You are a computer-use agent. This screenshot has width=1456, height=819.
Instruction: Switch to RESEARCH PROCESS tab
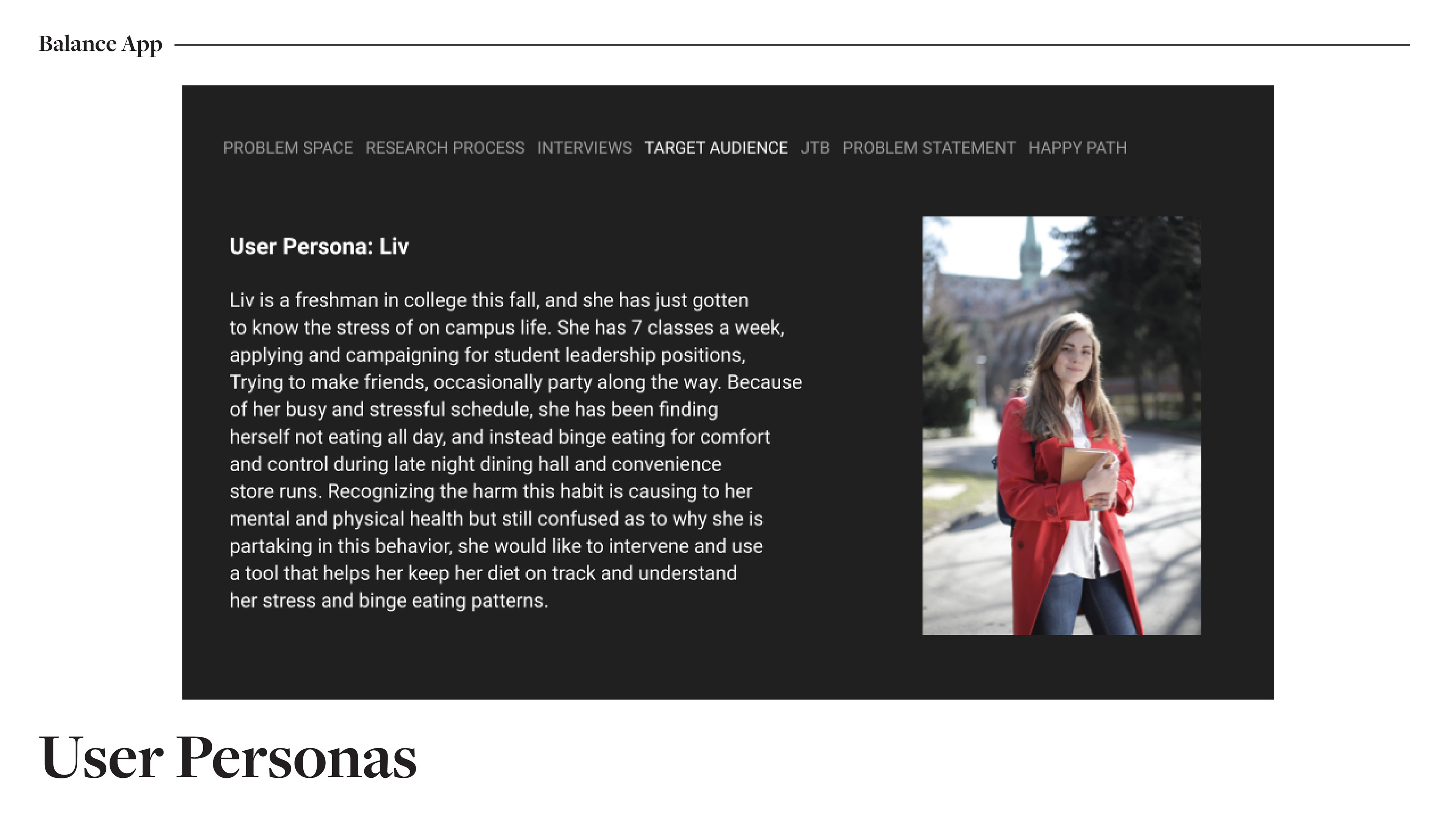(445, 148)
